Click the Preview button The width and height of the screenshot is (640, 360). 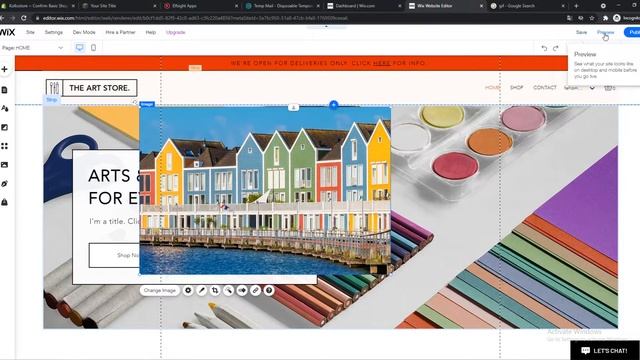click(x=605, y=32)
